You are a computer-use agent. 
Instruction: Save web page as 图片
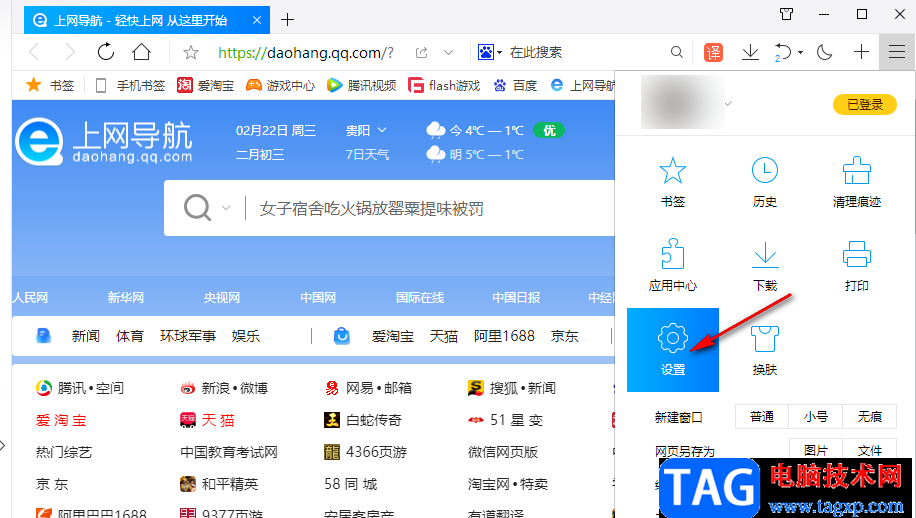[816, 450]
